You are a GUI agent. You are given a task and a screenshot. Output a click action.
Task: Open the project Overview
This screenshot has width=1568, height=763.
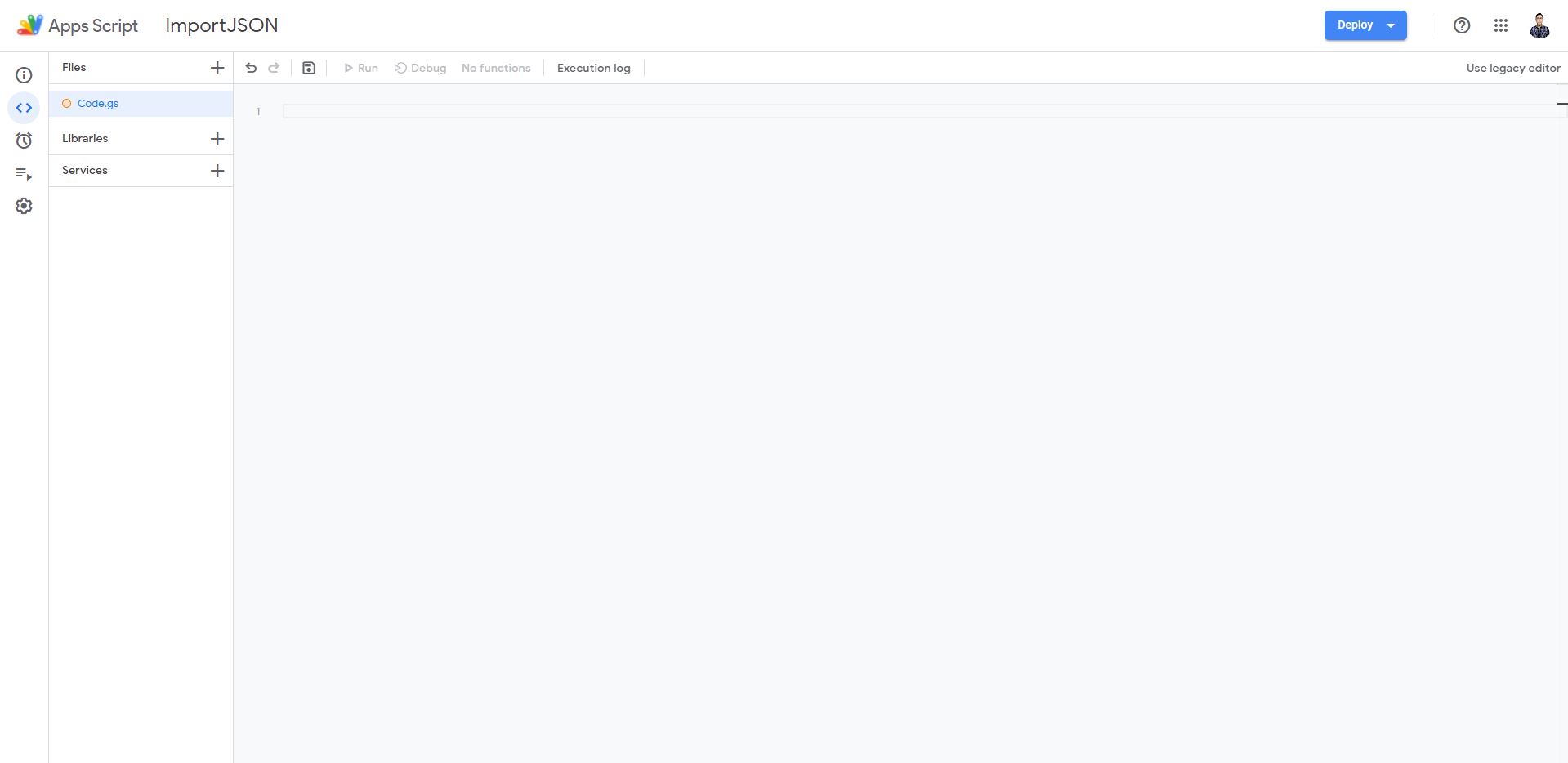[24, 75]
